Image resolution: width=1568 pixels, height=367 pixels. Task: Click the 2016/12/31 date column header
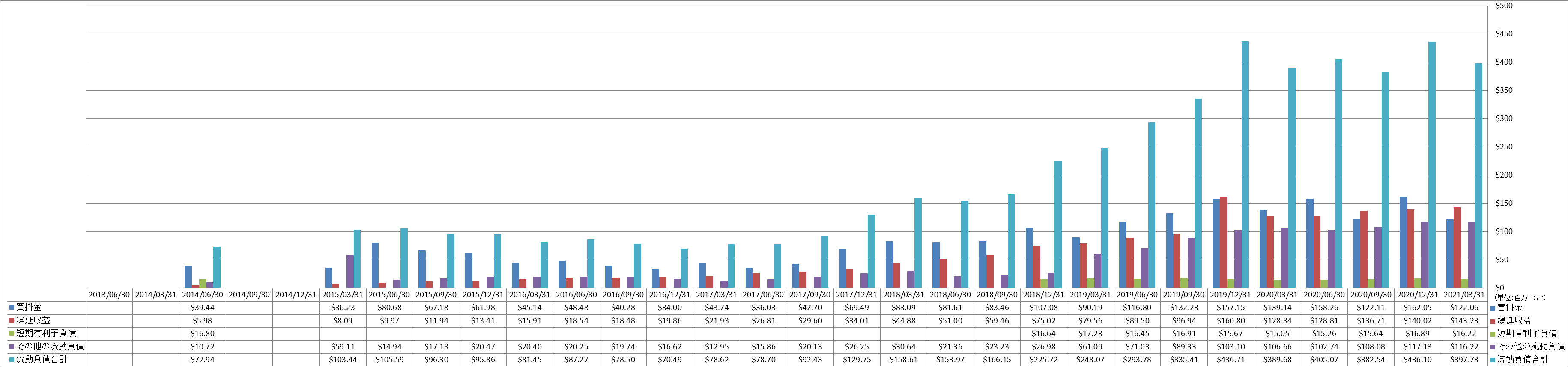(x=669, y=295)
